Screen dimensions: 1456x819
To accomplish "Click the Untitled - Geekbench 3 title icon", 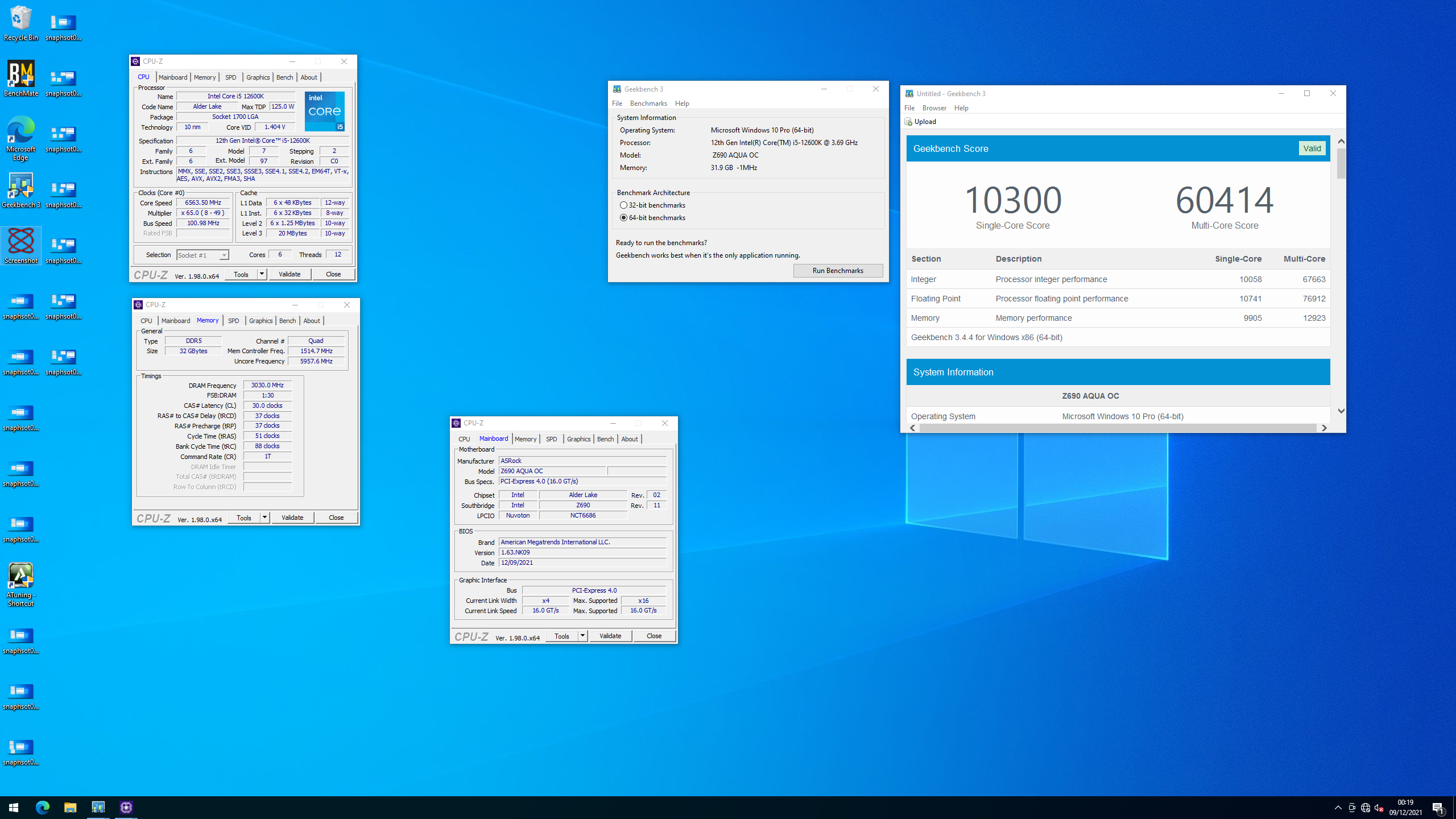I will [909, 94].
